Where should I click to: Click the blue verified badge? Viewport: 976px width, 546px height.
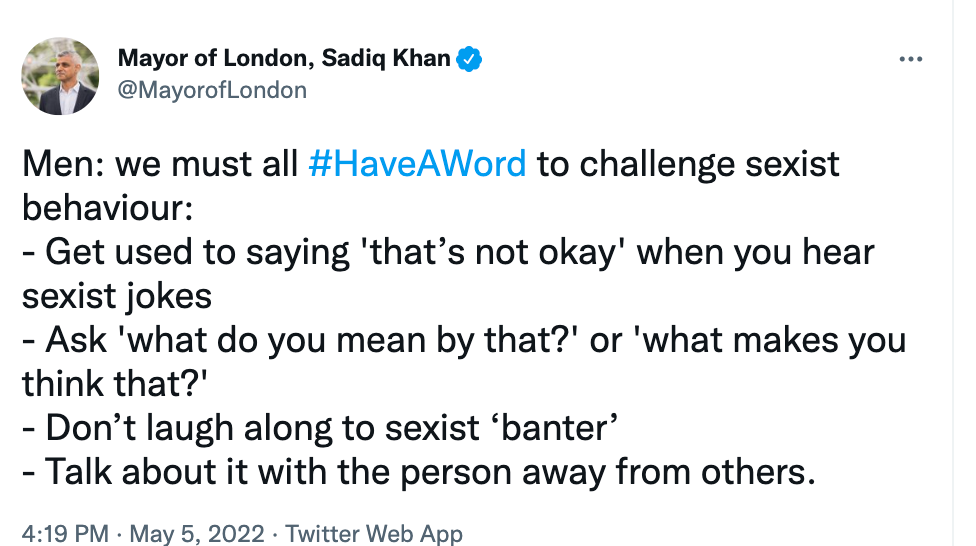[x=470, y=59]
